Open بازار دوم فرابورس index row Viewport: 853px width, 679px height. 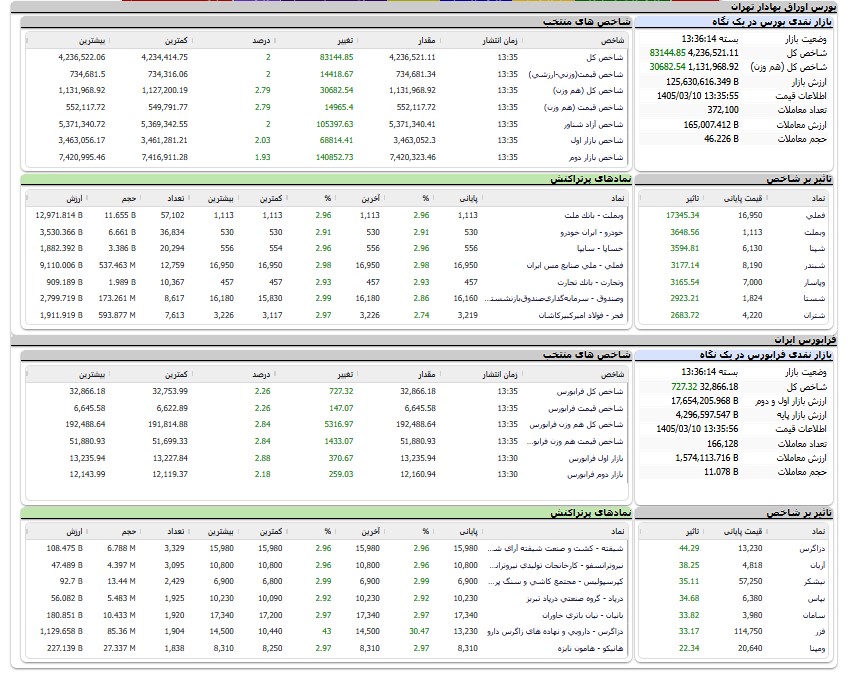click(x=595, y=475)
